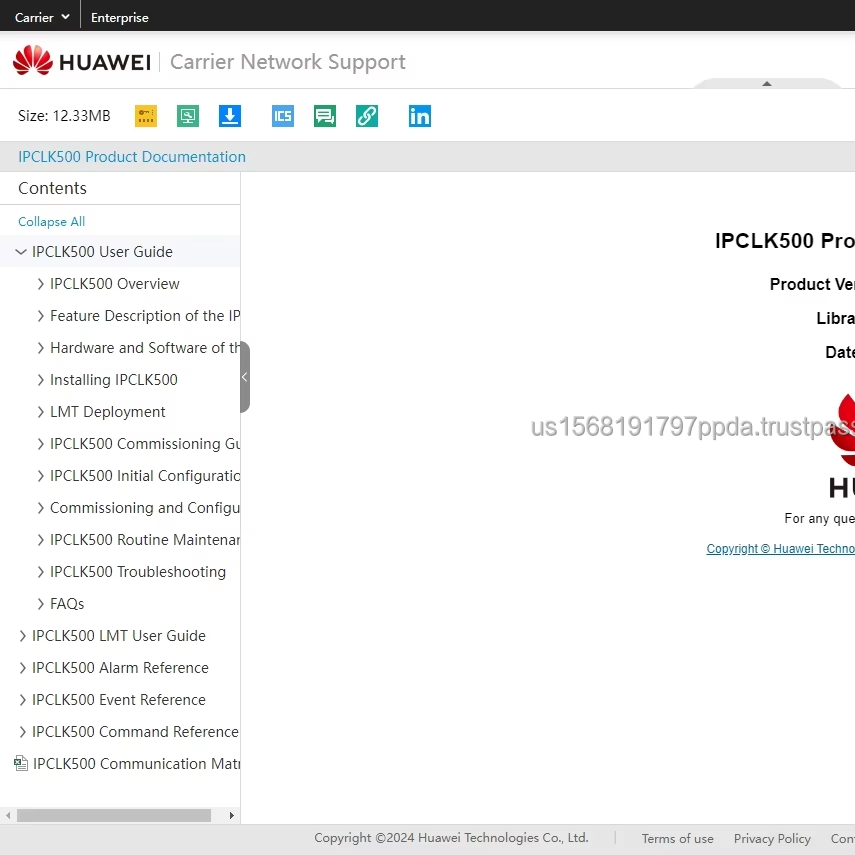Click the green feedback comments icon
Viewport: 855px width, 855px height.
pos(324,116)
